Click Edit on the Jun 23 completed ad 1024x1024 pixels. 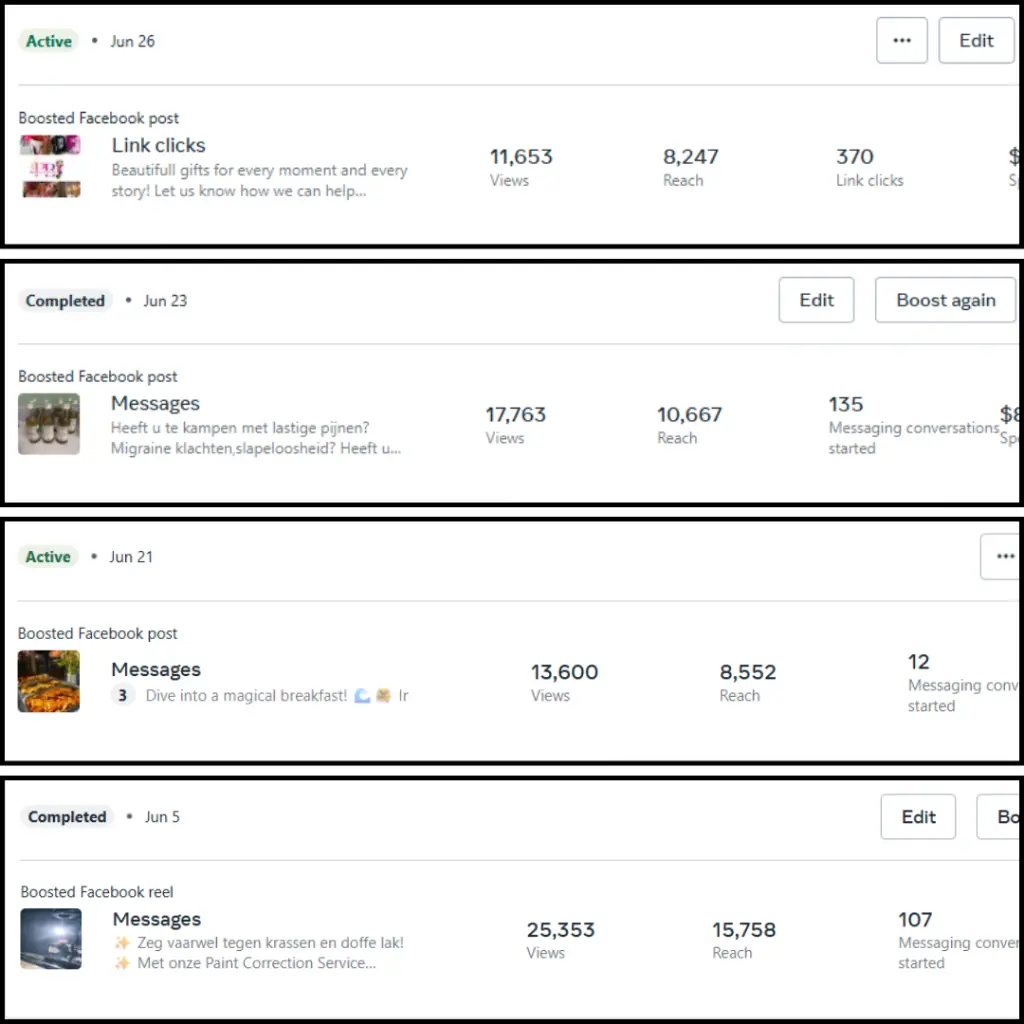[x=816, y=300]
